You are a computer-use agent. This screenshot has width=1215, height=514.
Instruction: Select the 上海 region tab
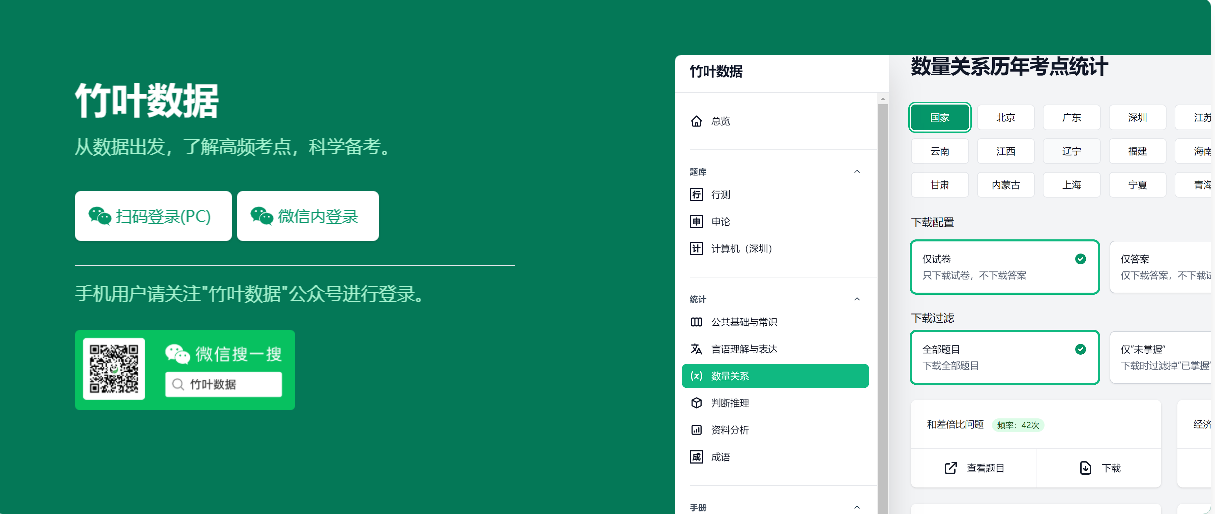(x=1072, y=185)
